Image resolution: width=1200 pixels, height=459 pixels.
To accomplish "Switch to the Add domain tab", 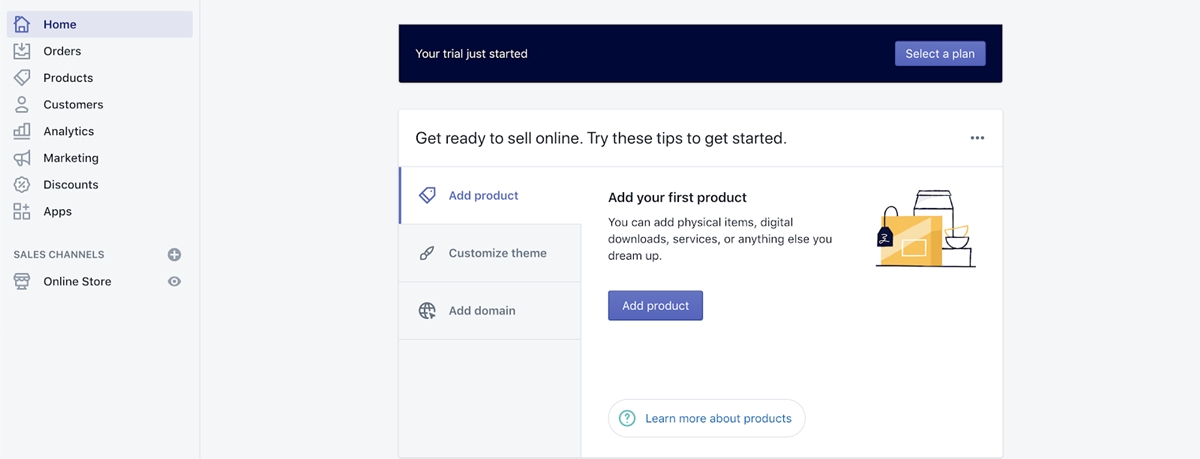I will (490, 311).
